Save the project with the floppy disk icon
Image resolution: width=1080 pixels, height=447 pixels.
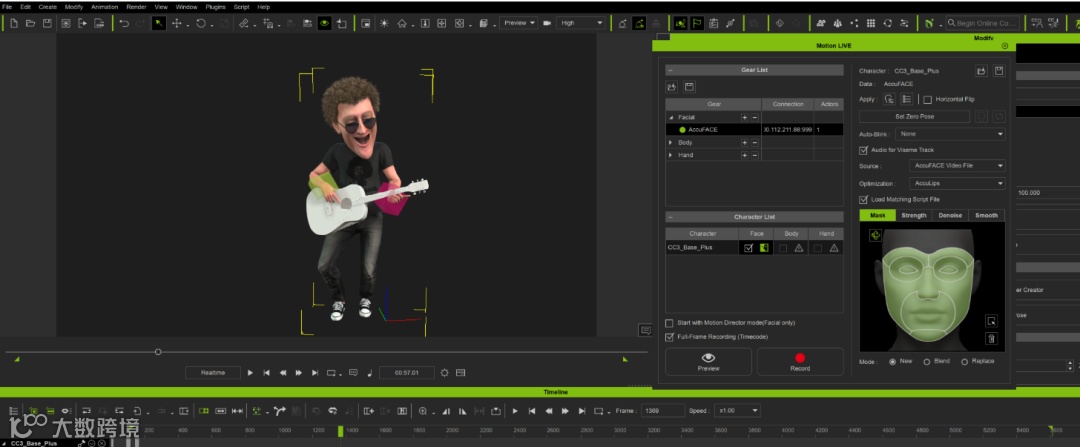pyautogui.click(x=47, y=23)
